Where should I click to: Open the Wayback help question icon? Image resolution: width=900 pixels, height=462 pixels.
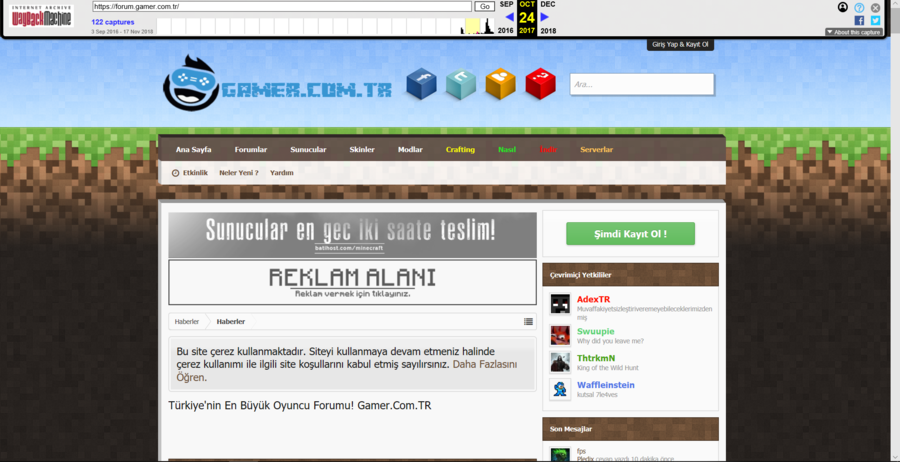859,8
